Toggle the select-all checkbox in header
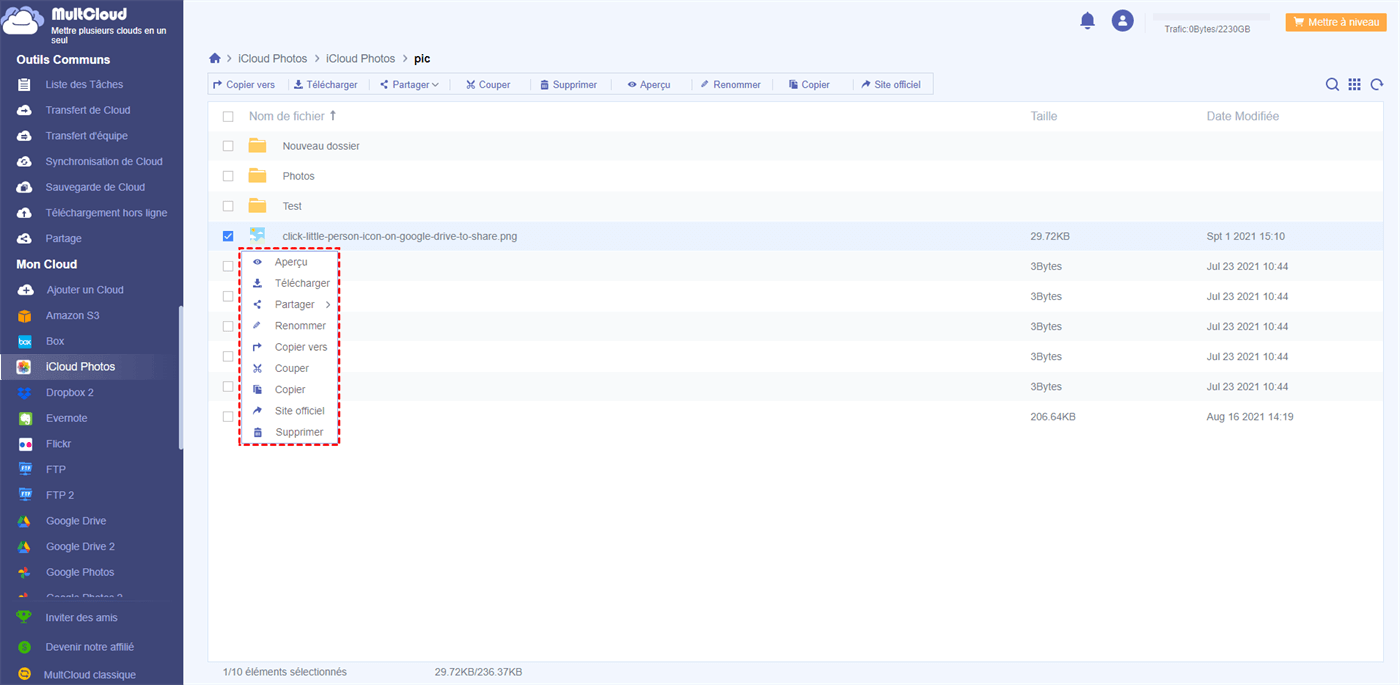1400x685 pixels. coord(228,117)
